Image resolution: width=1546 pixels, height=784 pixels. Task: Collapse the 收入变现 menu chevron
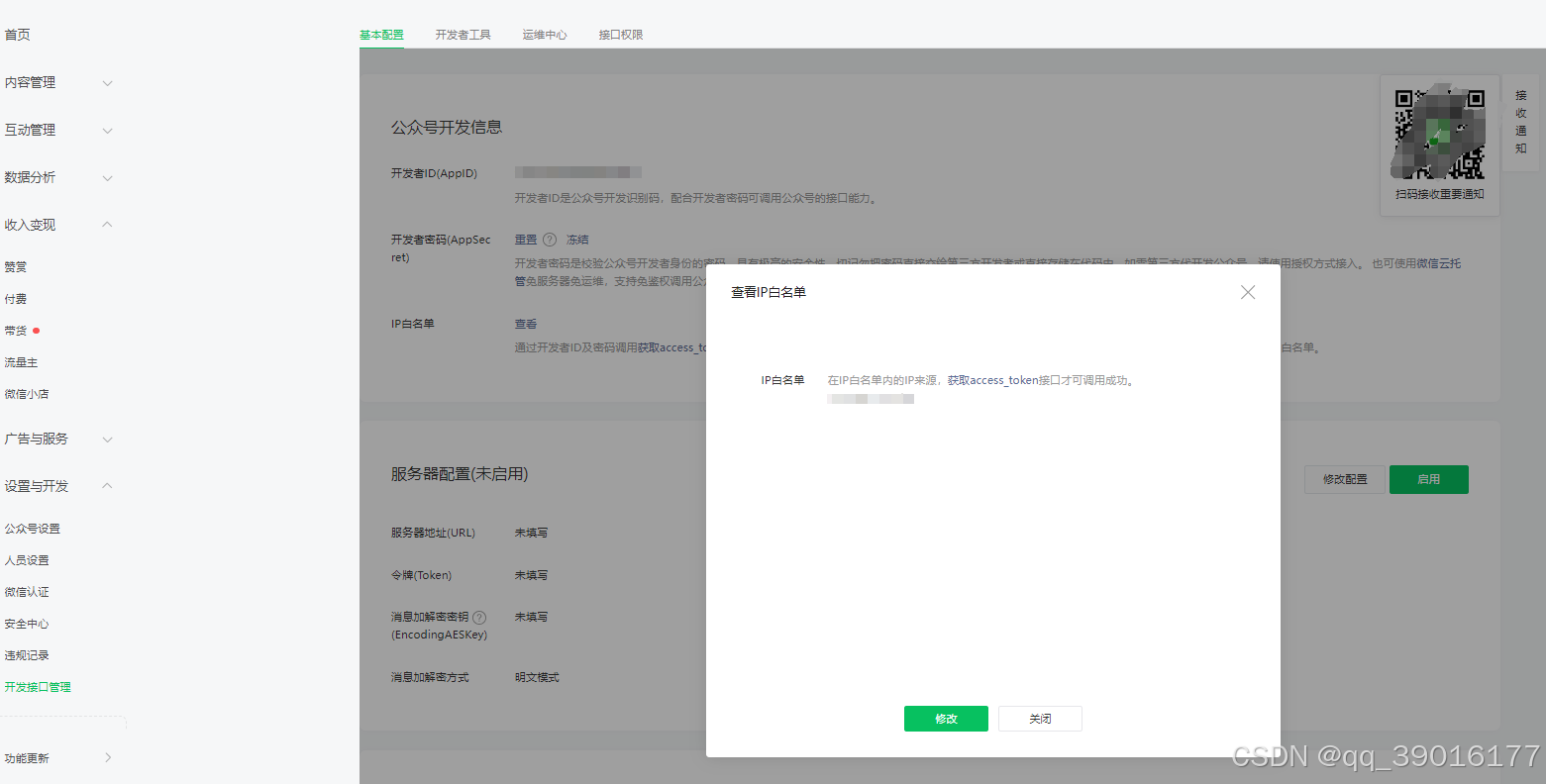click(x=108, y=225)
